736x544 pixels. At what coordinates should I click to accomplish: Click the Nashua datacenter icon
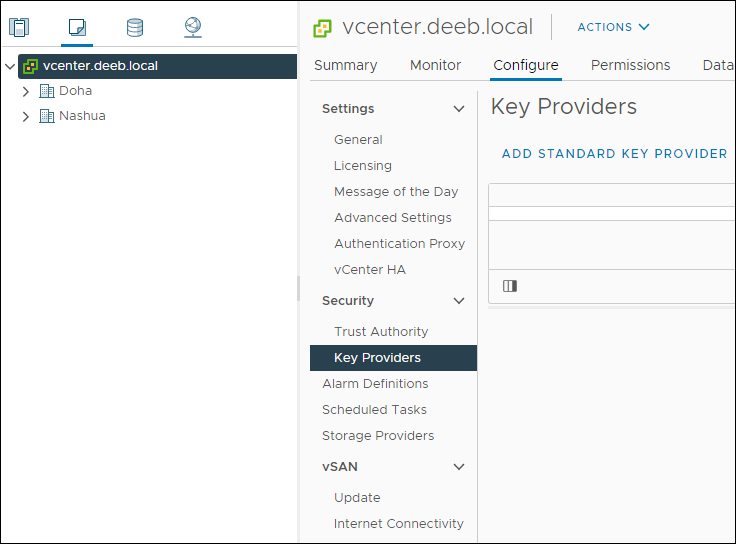(x=46, y=115)
